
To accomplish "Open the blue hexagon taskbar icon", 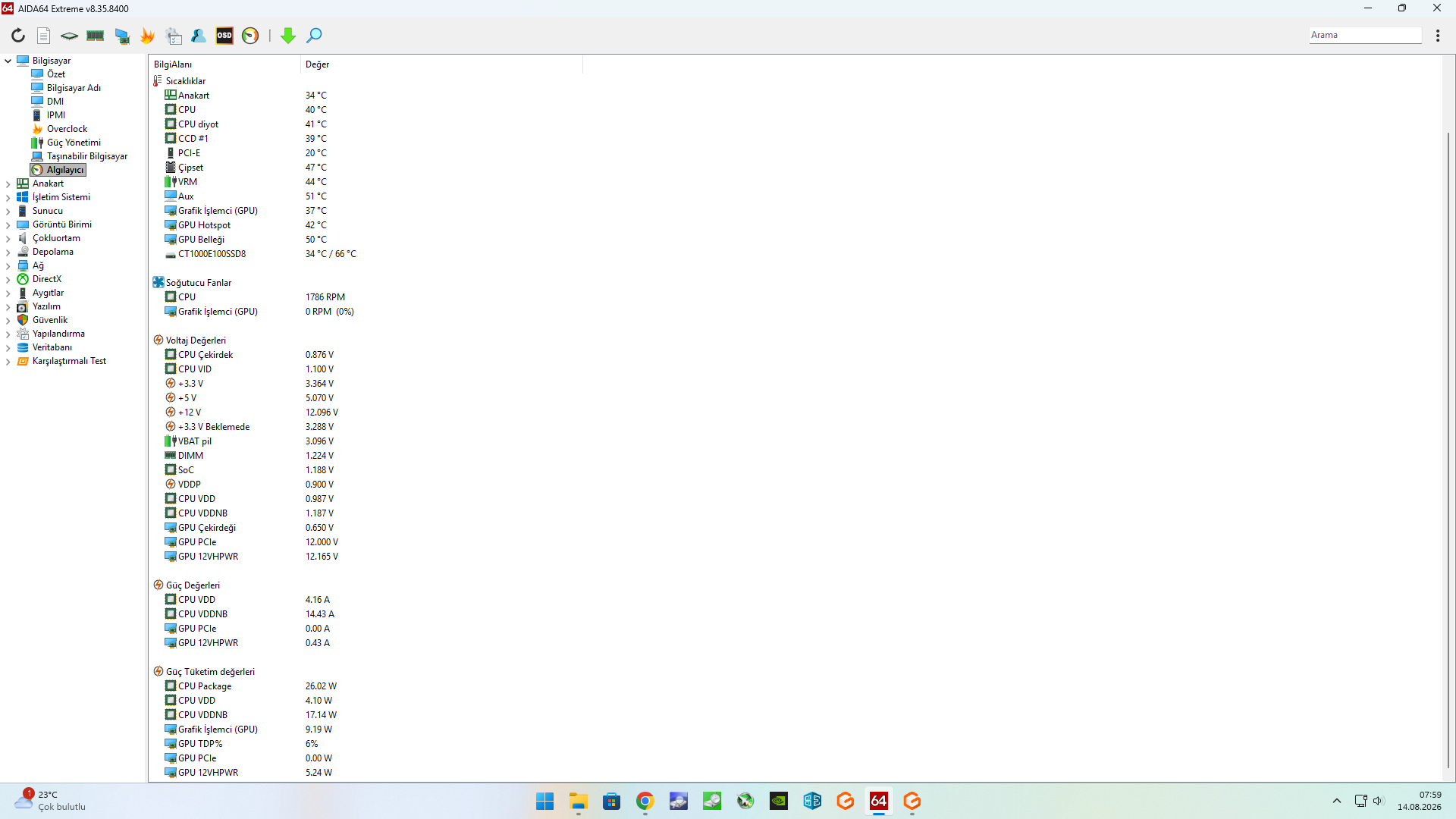I will click(812, 801).
